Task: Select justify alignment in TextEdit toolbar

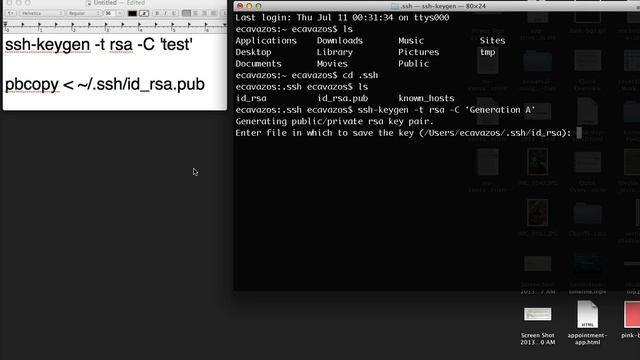Action: click(x=213, y=13)
